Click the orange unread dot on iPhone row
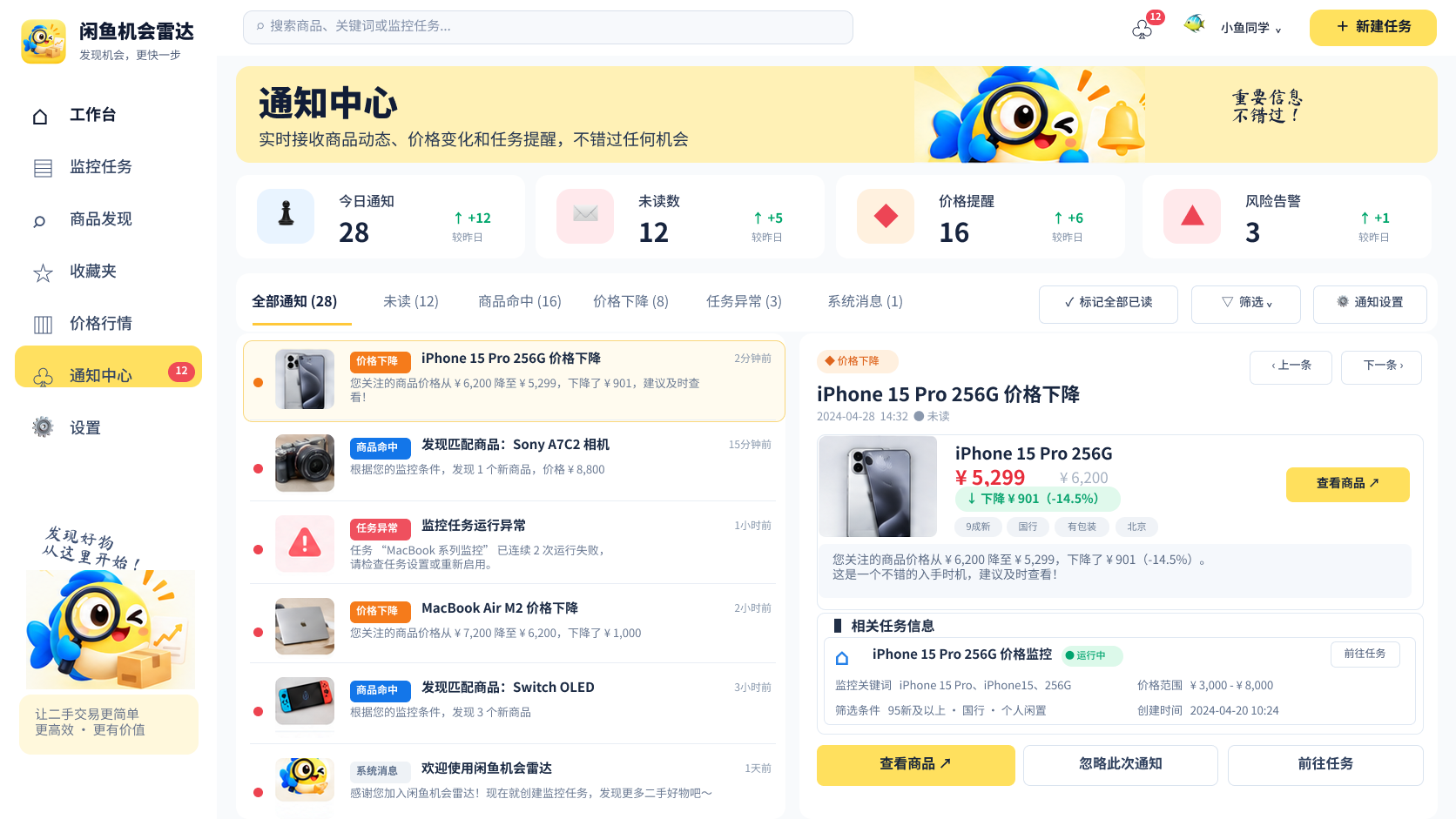 click(x=258, y=382)
